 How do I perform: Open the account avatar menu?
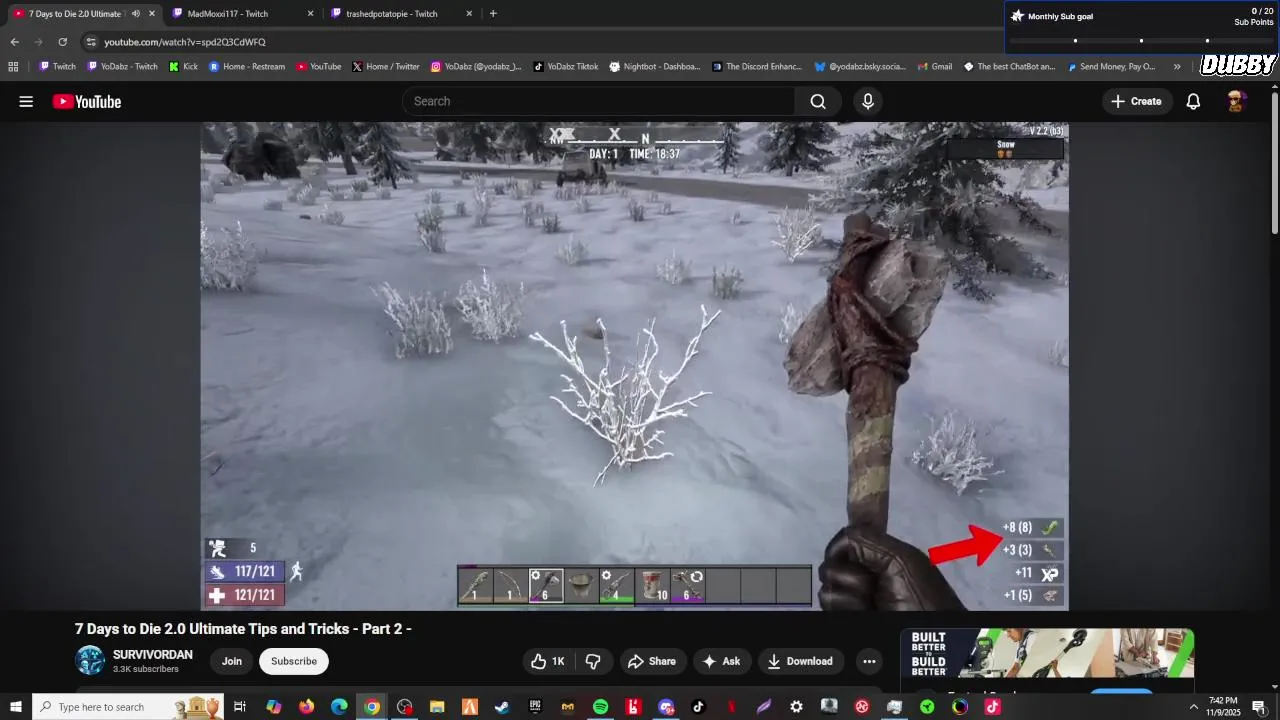pos(1236,101)
